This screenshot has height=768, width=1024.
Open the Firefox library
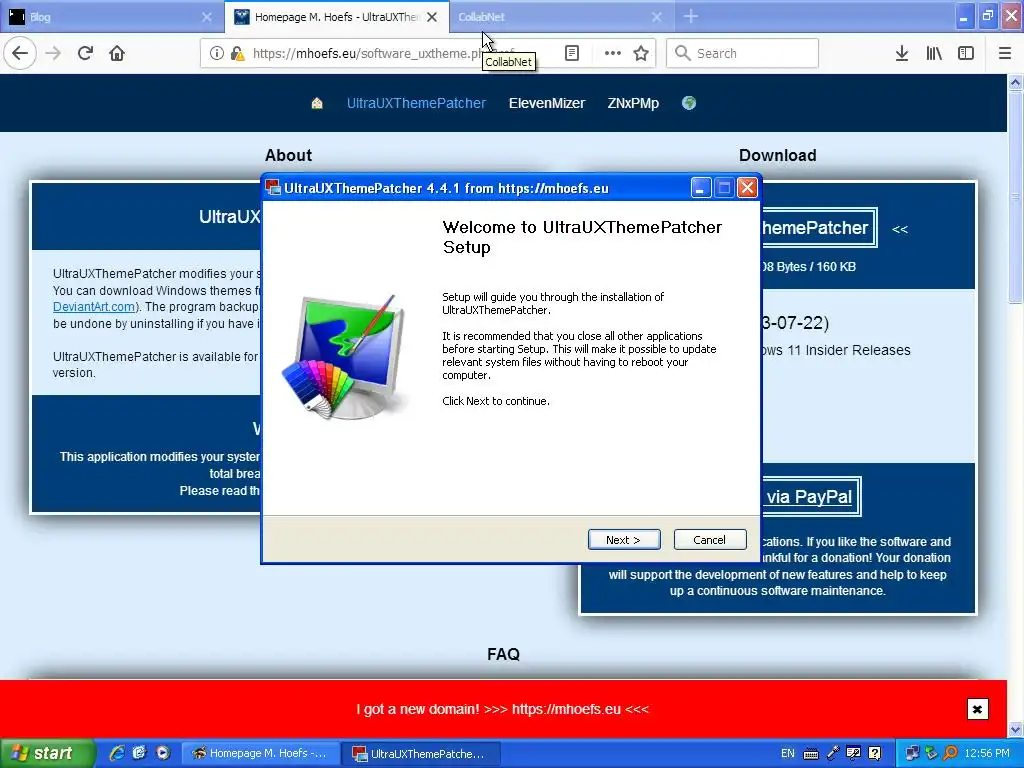934,54
